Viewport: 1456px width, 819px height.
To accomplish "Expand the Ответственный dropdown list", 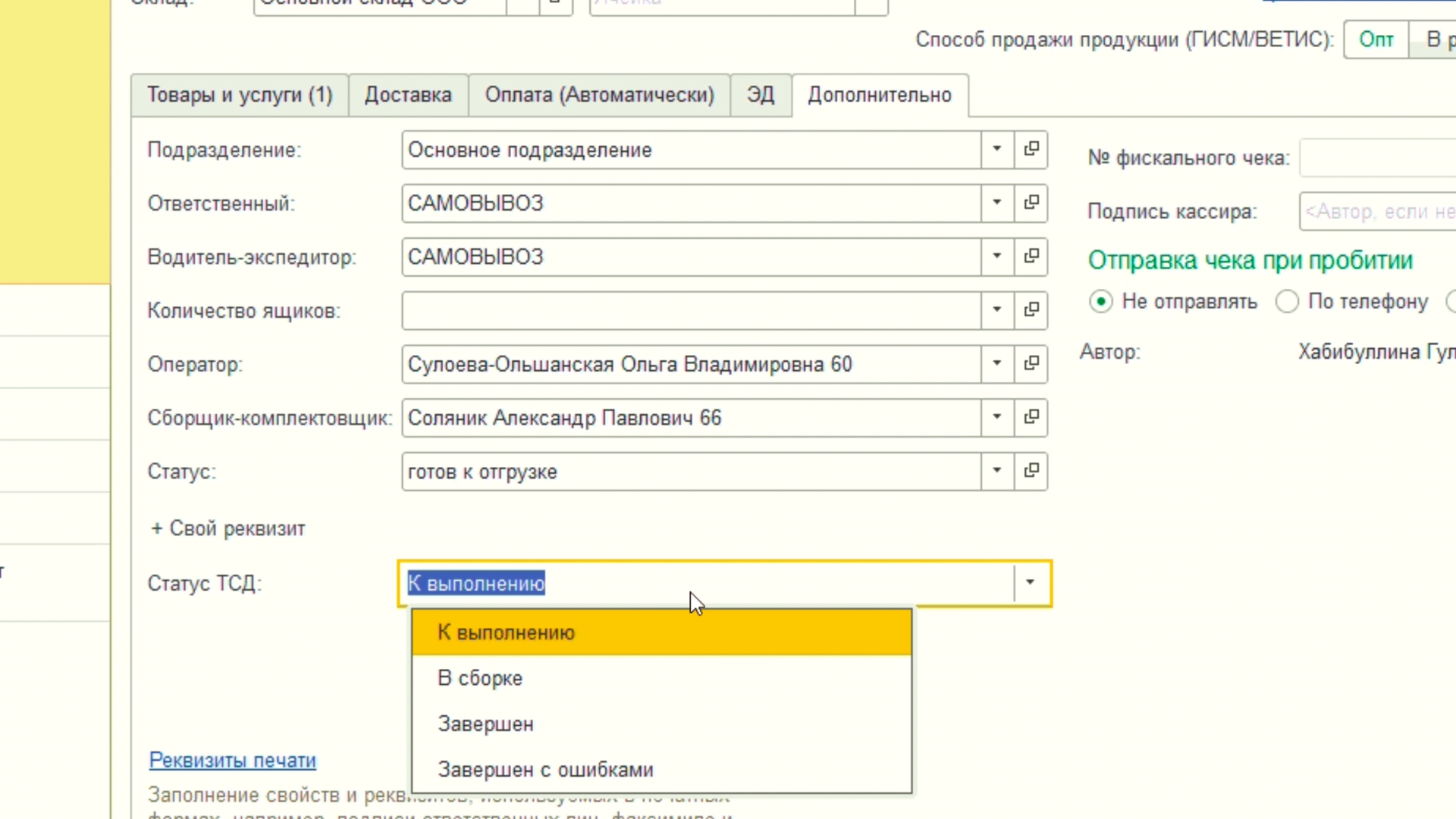I will coord(997,203).
